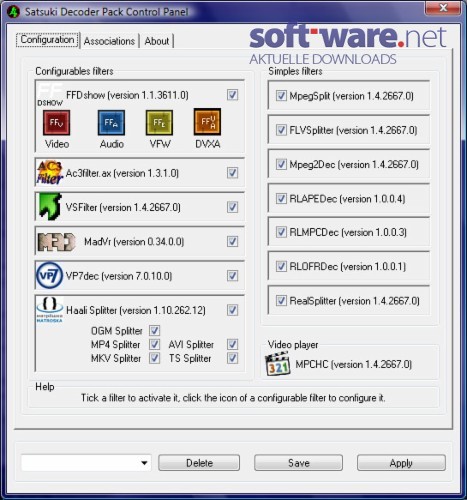Toggle the OGM Splitter checkbox
This screenshot has width=467, height=500.
[x=154, y=331]
